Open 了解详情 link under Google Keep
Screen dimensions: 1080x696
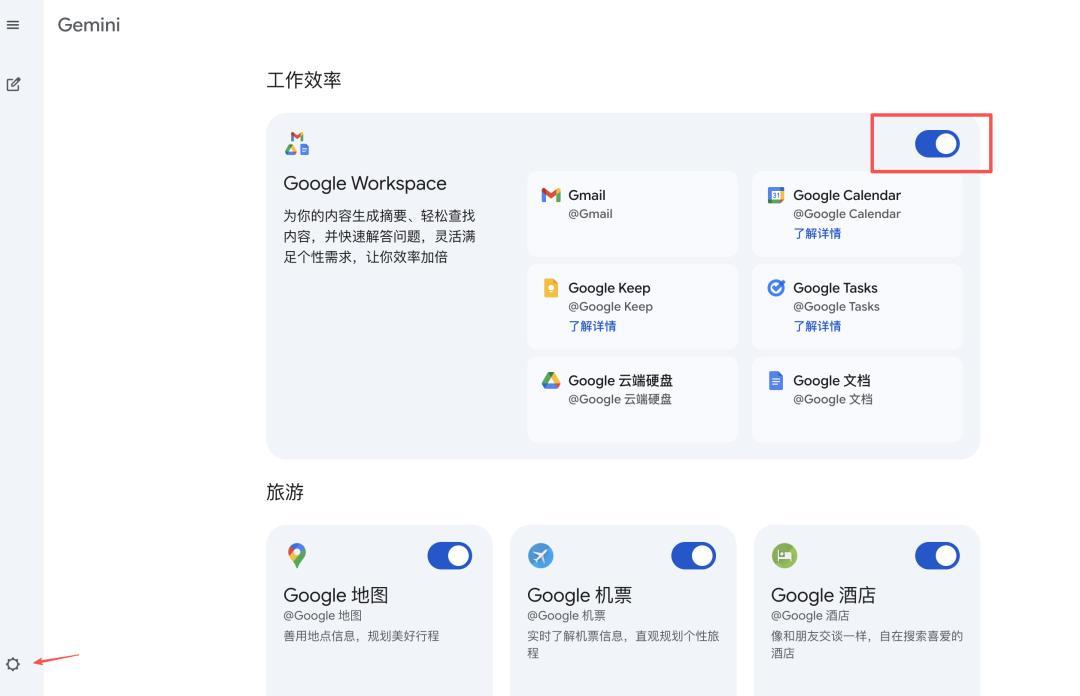click(x=592, y=326)
